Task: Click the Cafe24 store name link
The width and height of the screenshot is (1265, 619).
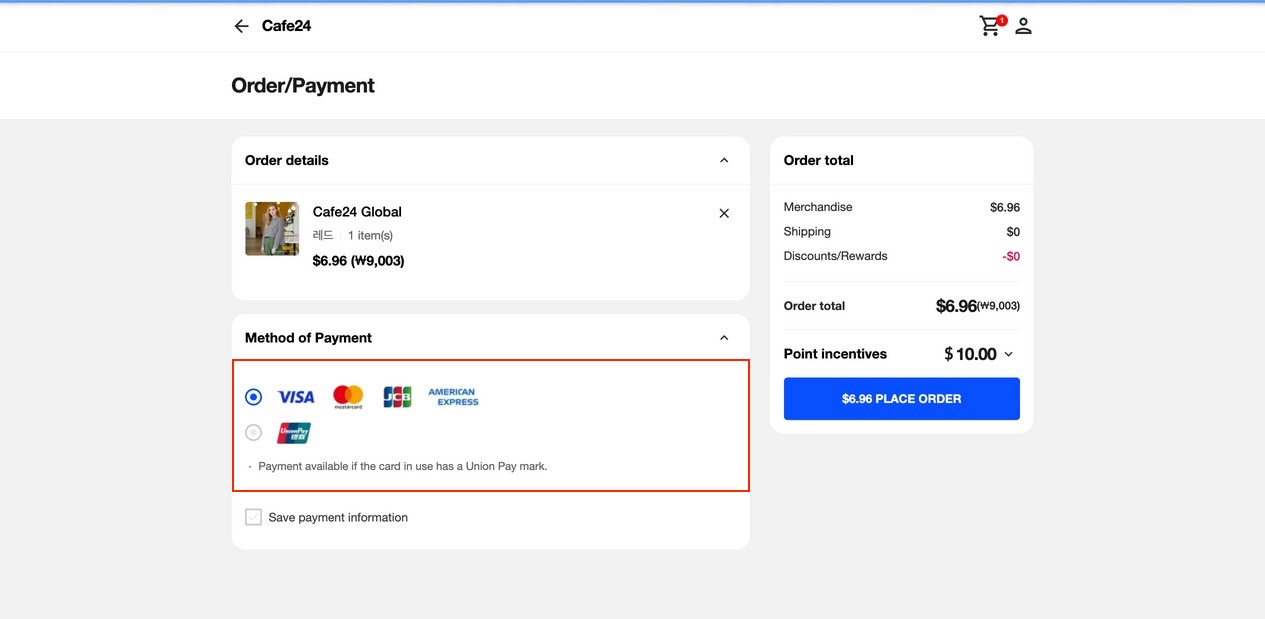Action: 286,26
